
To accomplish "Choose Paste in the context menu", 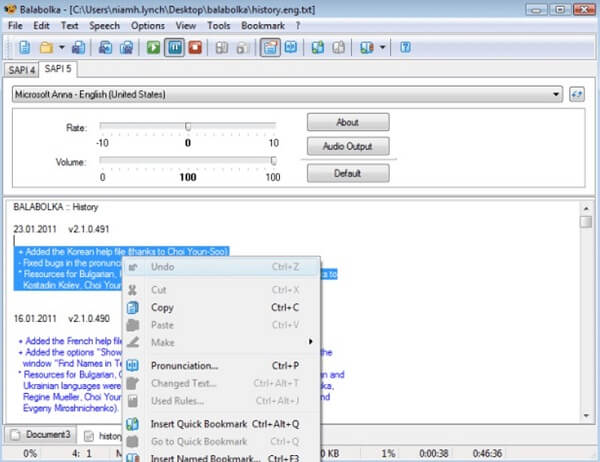I will tap(221, 325).
